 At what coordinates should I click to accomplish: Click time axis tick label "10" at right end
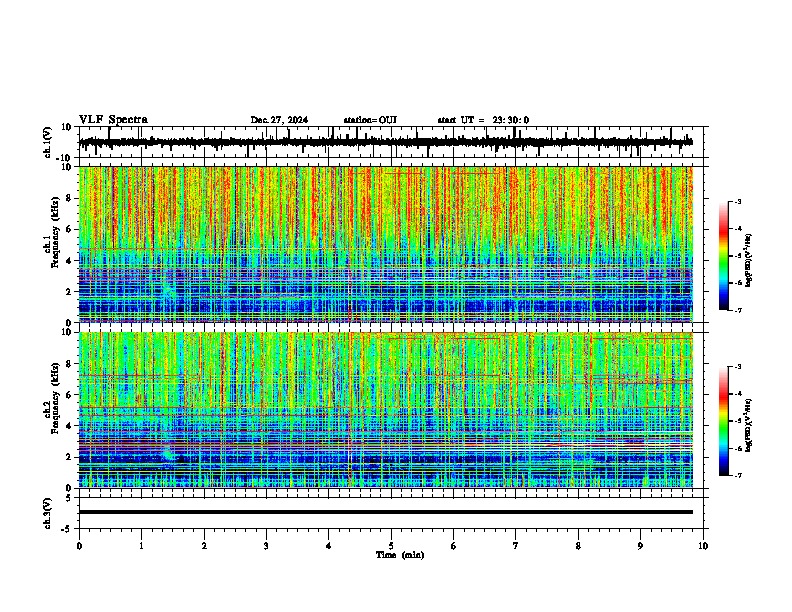[703, 546]
